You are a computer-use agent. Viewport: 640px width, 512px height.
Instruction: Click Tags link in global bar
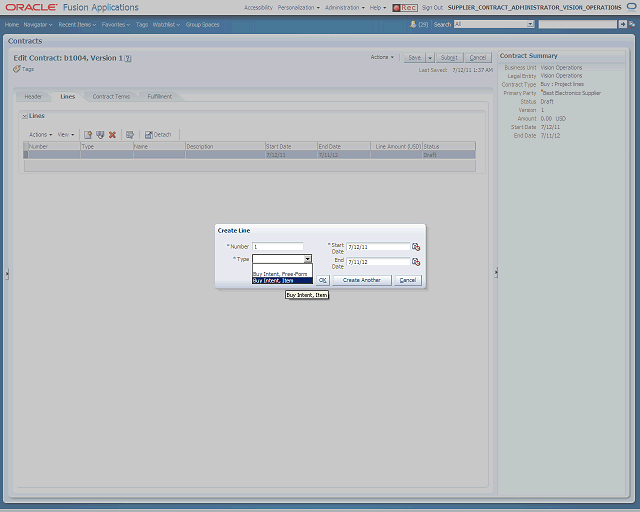tap(142, 24)
